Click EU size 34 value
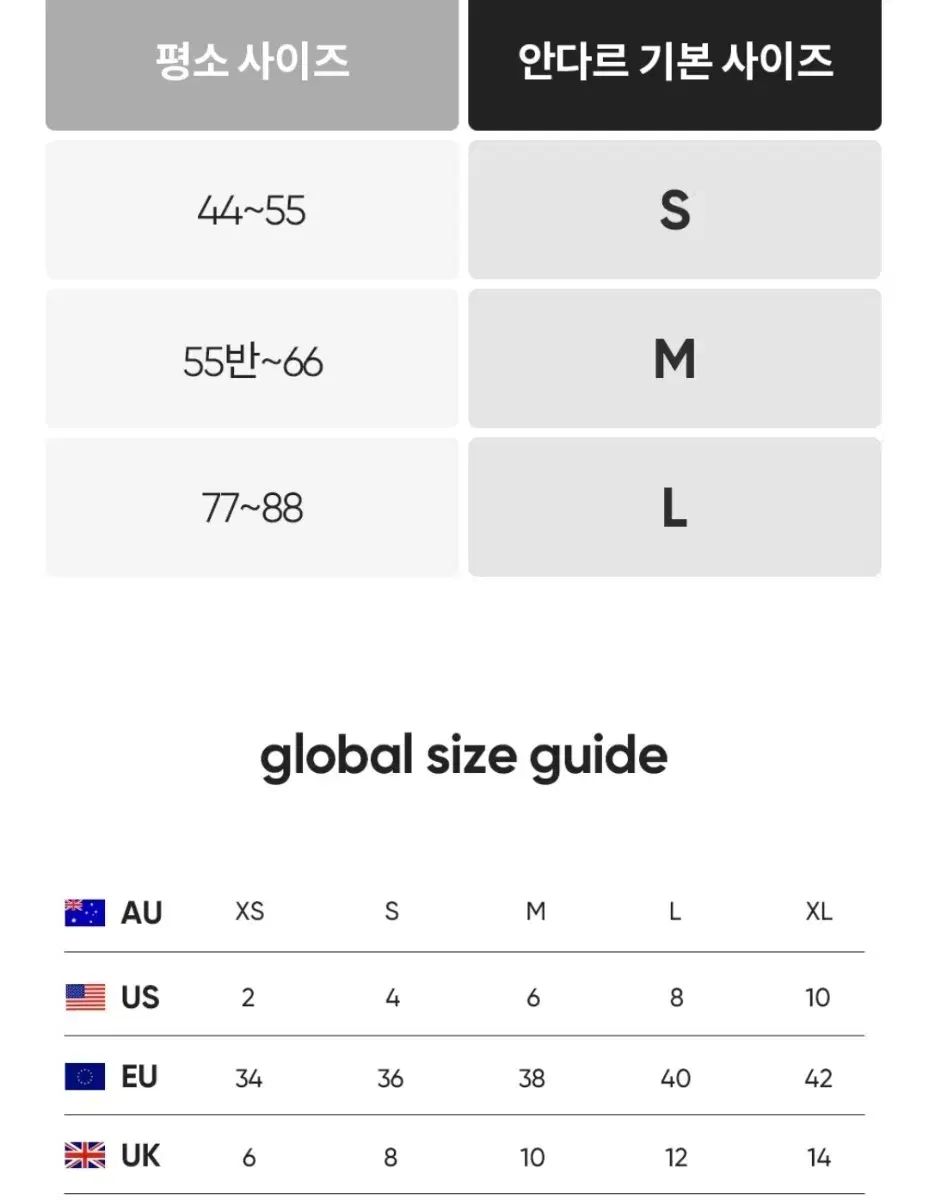The width and height of the screenshot is (929, 1200). click(x=249, y=1078)
